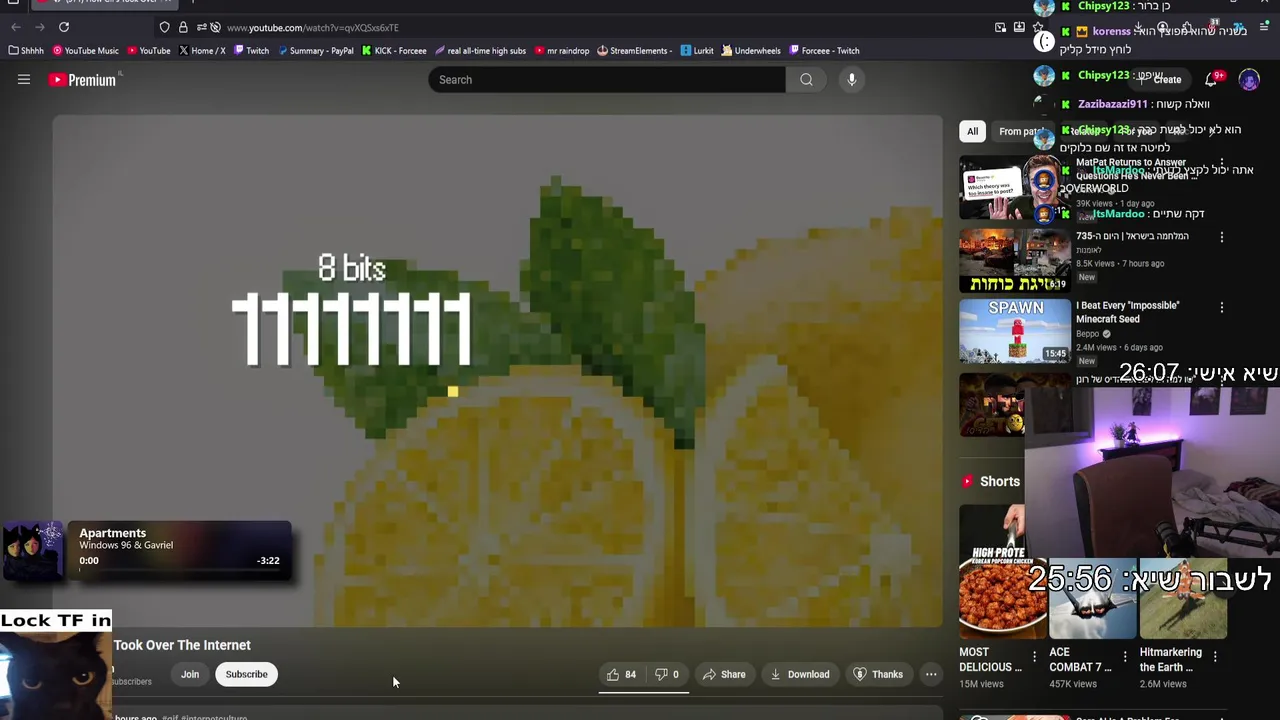Open the notifications bell
Image resolution: width=1280 pixels, height=720 pixels.
1211,79
